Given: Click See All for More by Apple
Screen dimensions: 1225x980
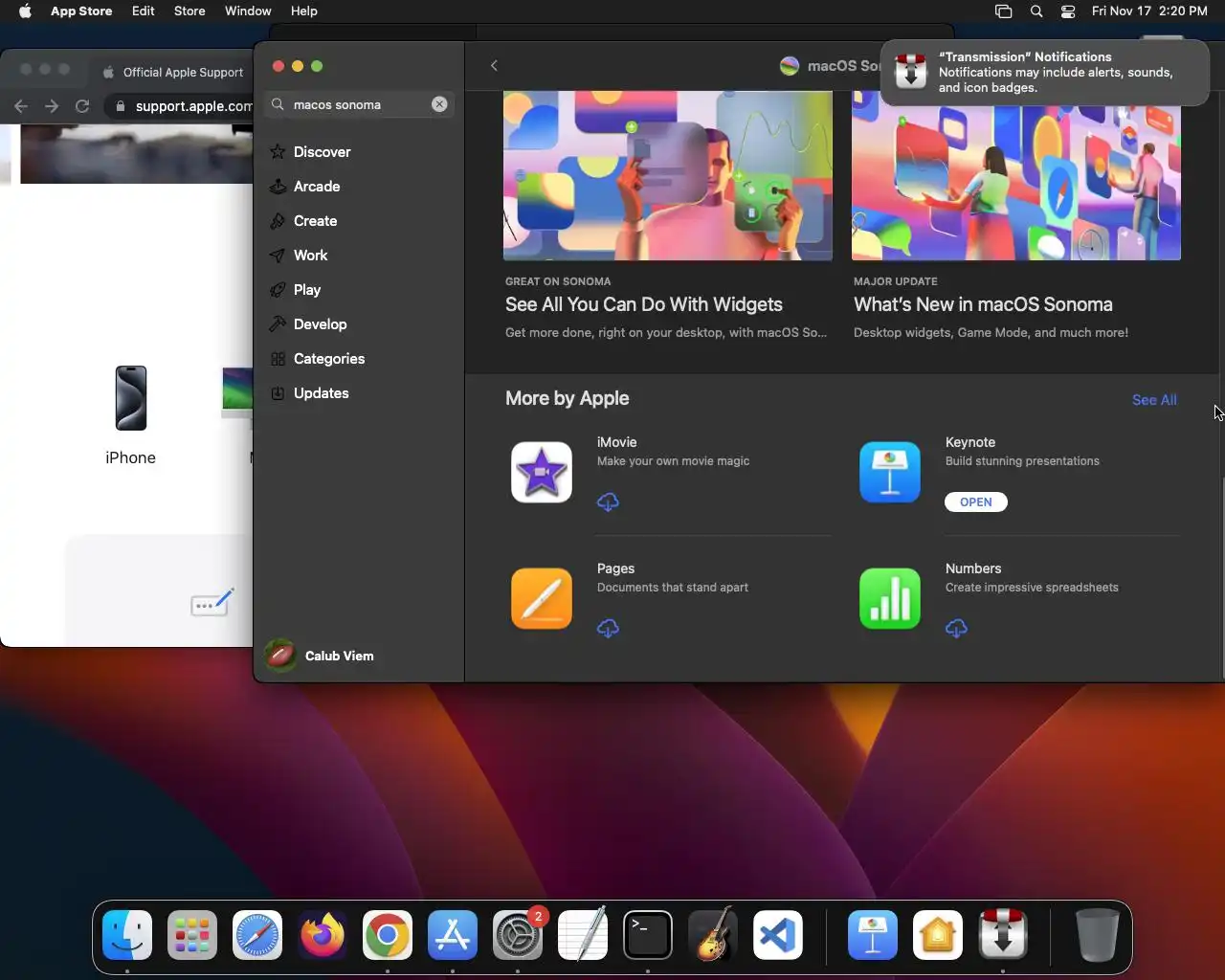Looking at the screenshot, I should coord(1154,399).
